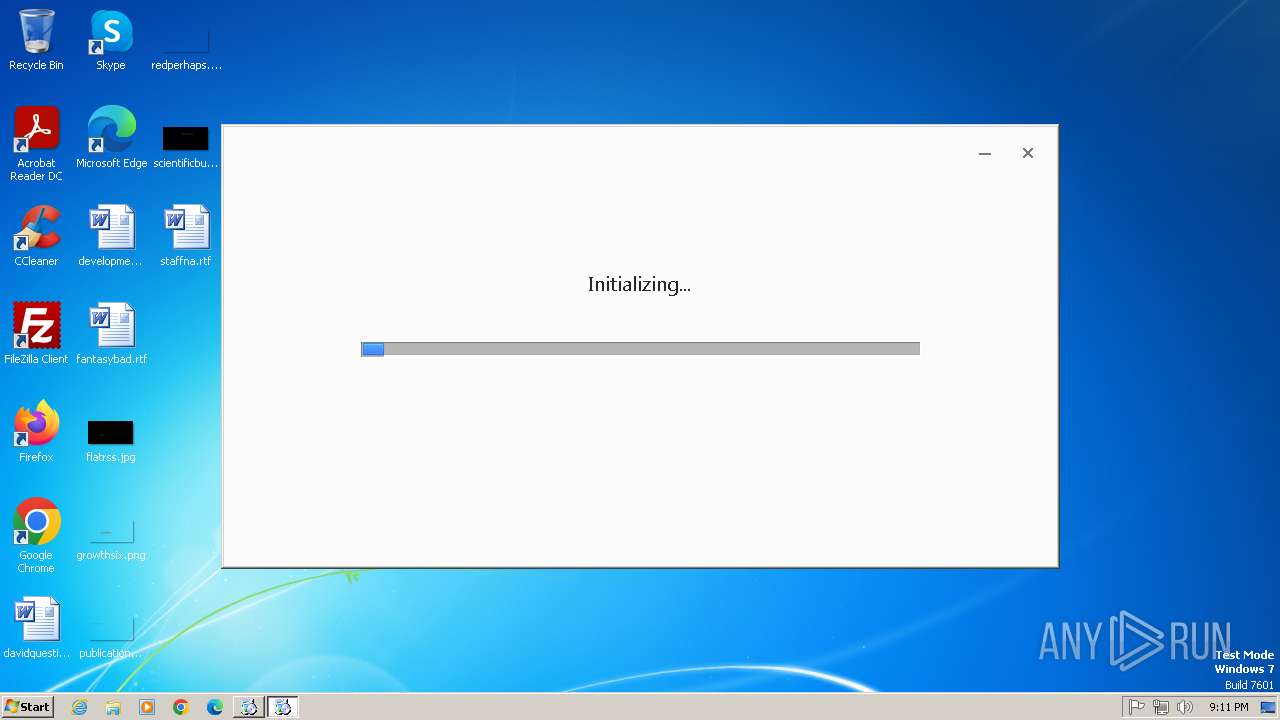Launch Edge from the taskbar
This screenshot has width=1280, height=720.
215,707
